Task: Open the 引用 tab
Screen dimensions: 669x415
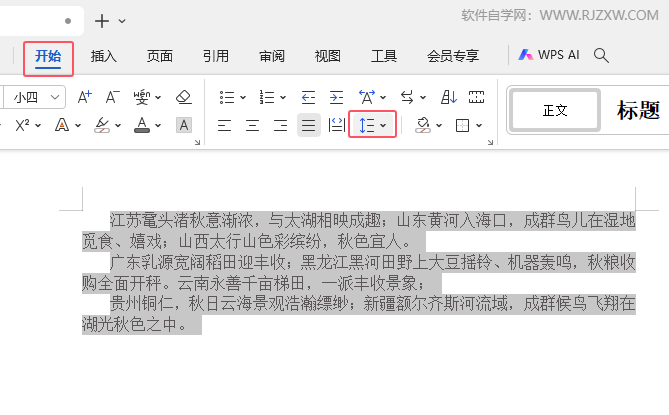Action: 216,56
